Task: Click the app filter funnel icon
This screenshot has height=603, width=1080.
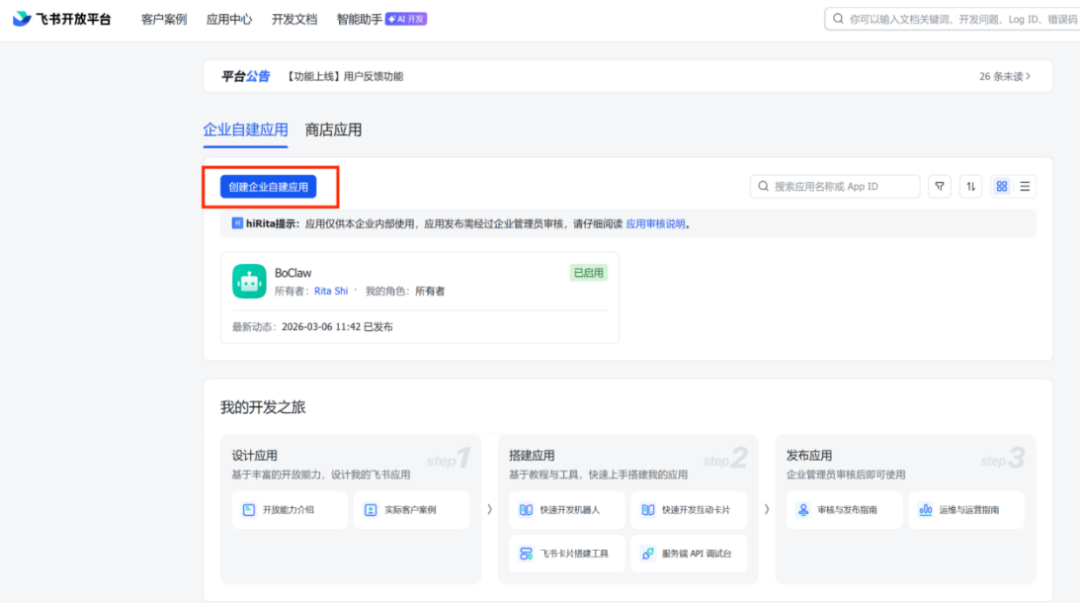Action: pos(939,186)
